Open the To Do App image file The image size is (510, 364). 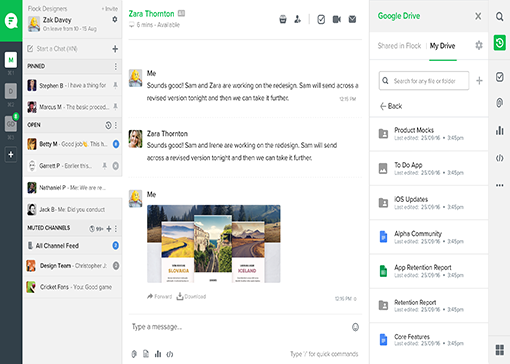pyautogui.click(x=429, y=168)
